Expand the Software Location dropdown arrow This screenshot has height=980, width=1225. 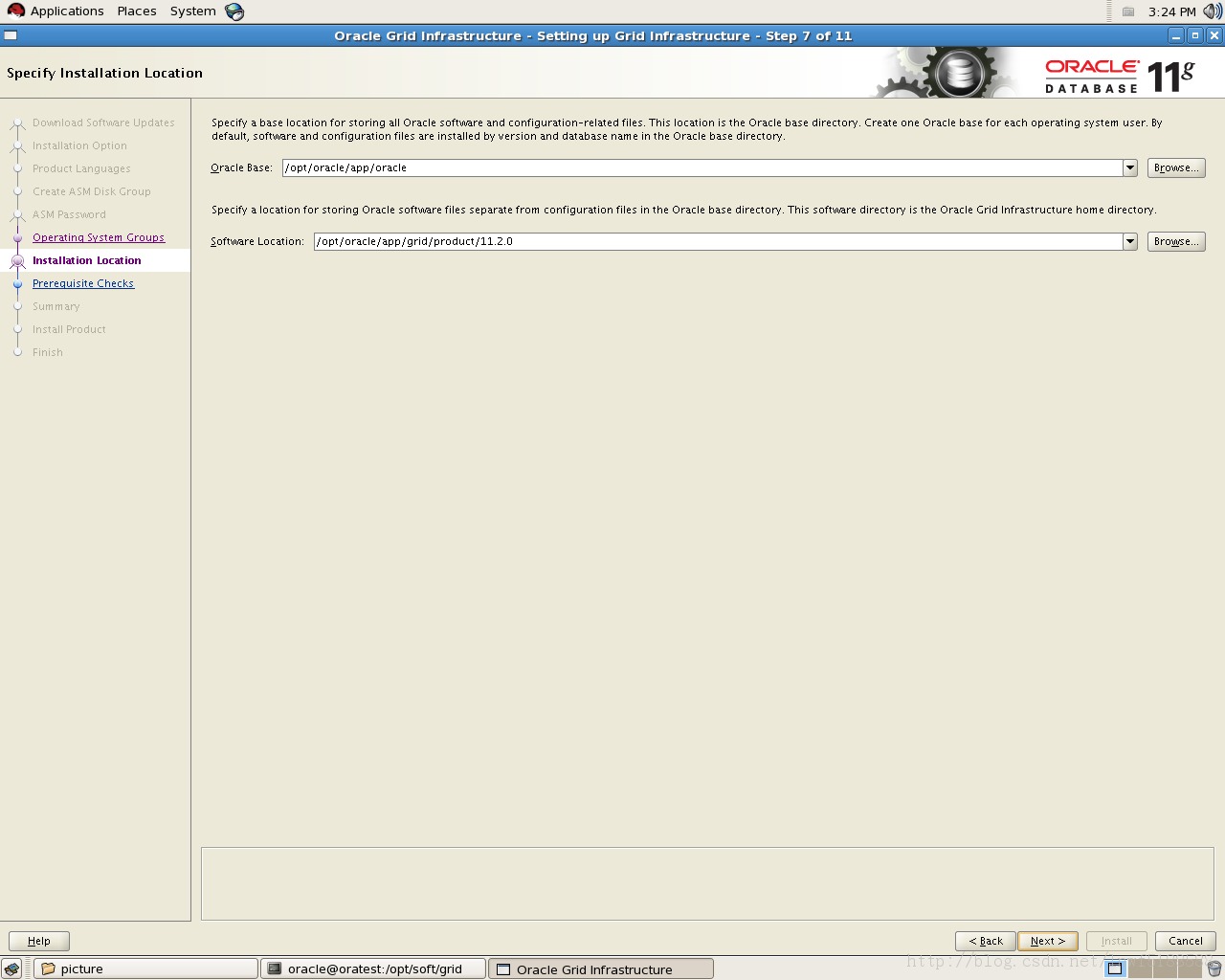point(1130,241)
